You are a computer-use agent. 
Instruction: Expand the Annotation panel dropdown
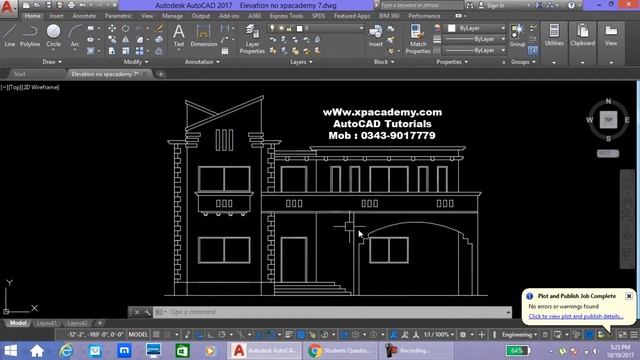click(202, 62)
